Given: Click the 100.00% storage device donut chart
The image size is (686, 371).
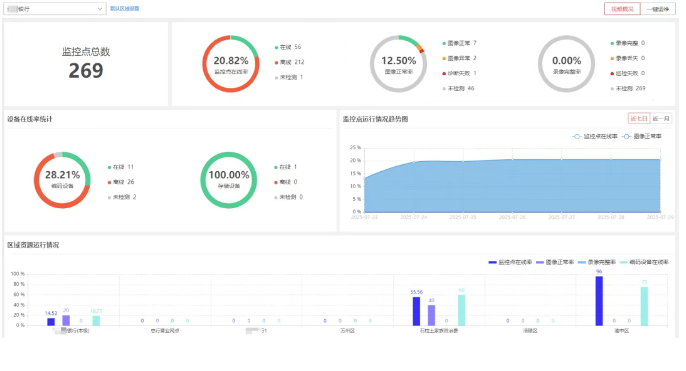Looking at the screenshot, I should (229, 180).
